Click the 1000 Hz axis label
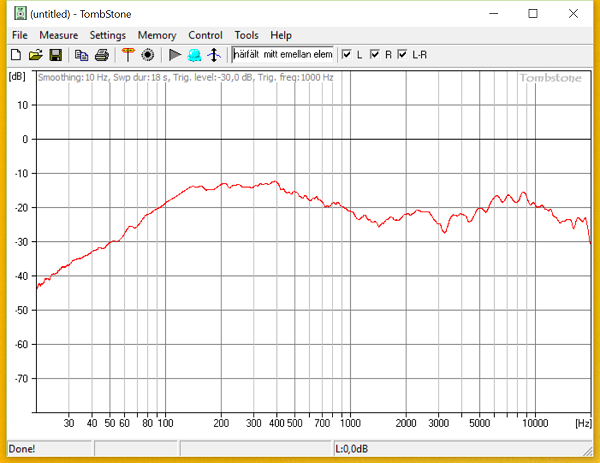The height and width of the screenshot is (463, 600). coord(350,423)
